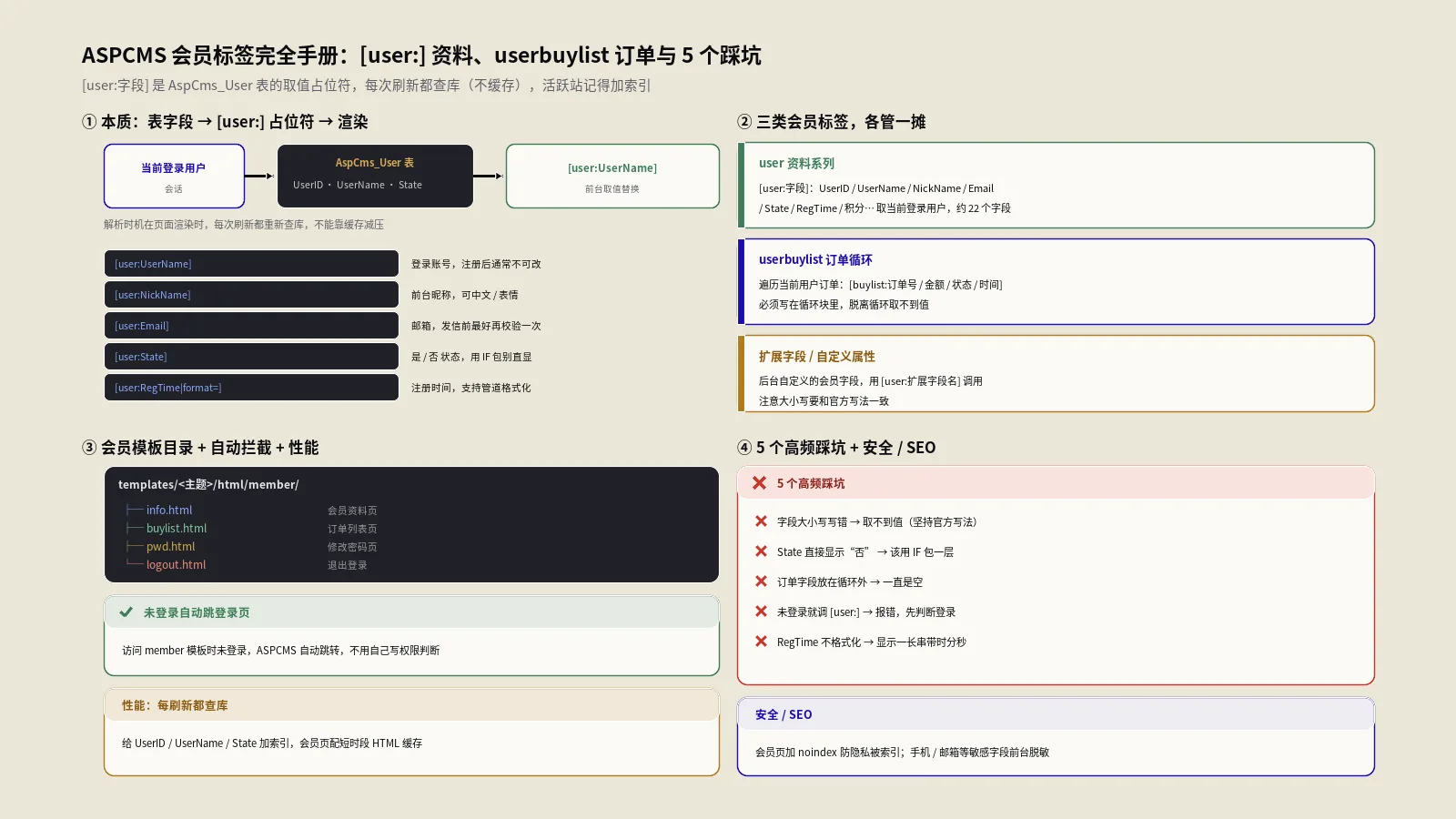Click the line 注意大小写要和官方写法一致
This screenshot has width=1456, height=819.
click(x=824, y=401)
